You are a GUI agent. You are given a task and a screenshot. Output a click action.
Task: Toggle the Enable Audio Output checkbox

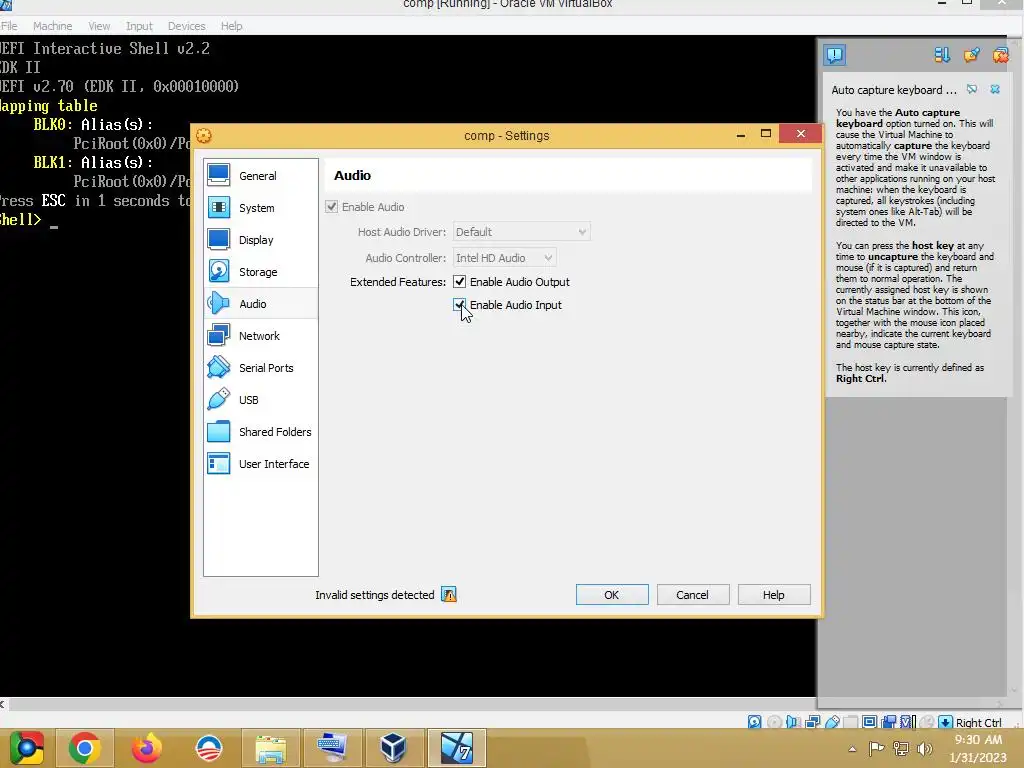point(460,282)
